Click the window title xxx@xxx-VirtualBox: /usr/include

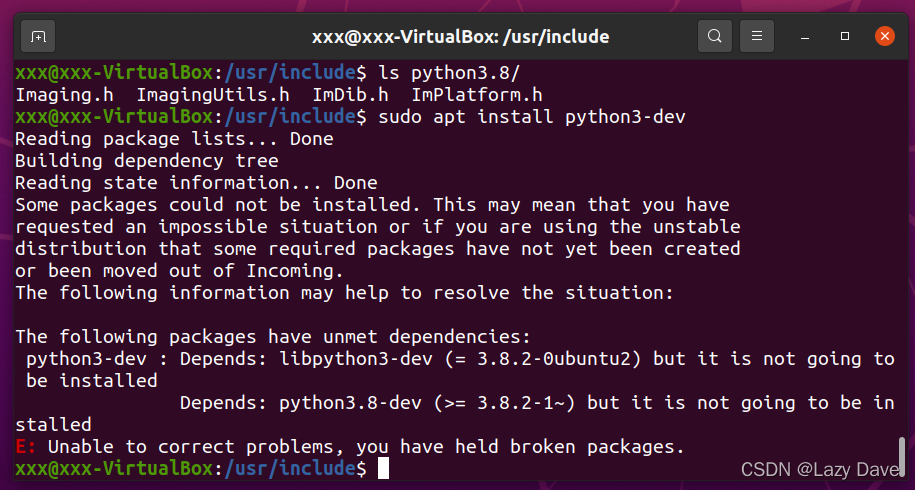click(x=460, y=37)
